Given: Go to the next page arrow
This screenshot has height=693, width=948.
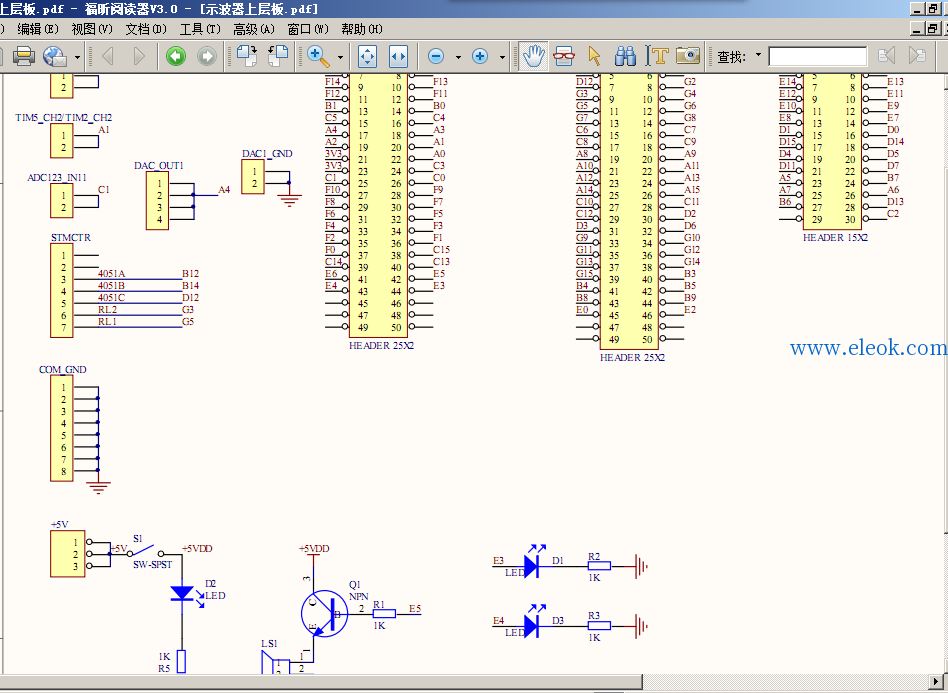Looking at the screenshot, I should (x=139, y=56).
